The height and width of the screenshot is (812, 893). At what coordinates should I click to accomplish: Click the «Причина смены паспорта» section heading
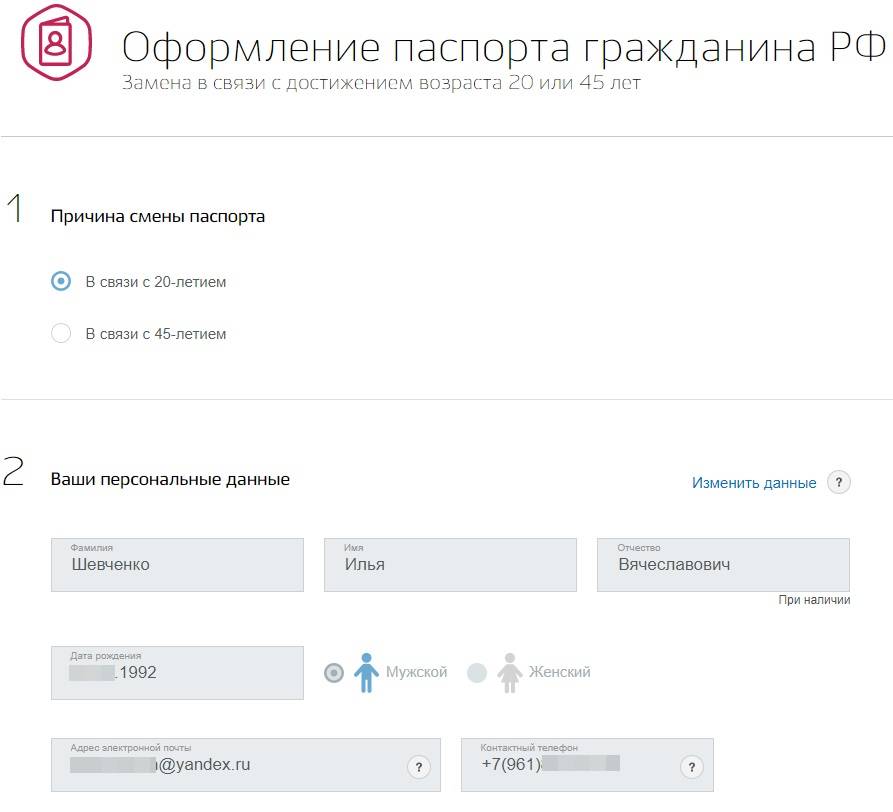coord(158,216)
